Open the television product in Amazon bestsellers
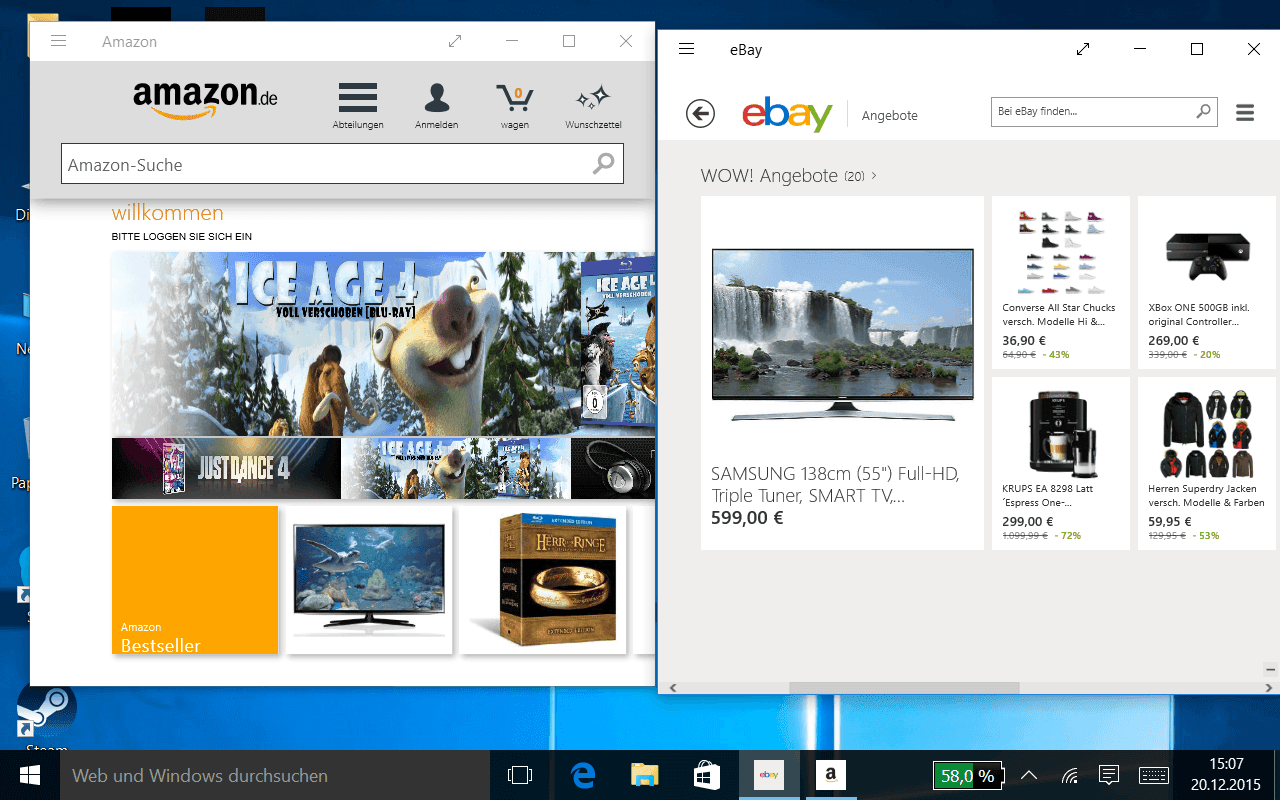Viewport: 1280px width, 800px height. [x=369, y=580]
